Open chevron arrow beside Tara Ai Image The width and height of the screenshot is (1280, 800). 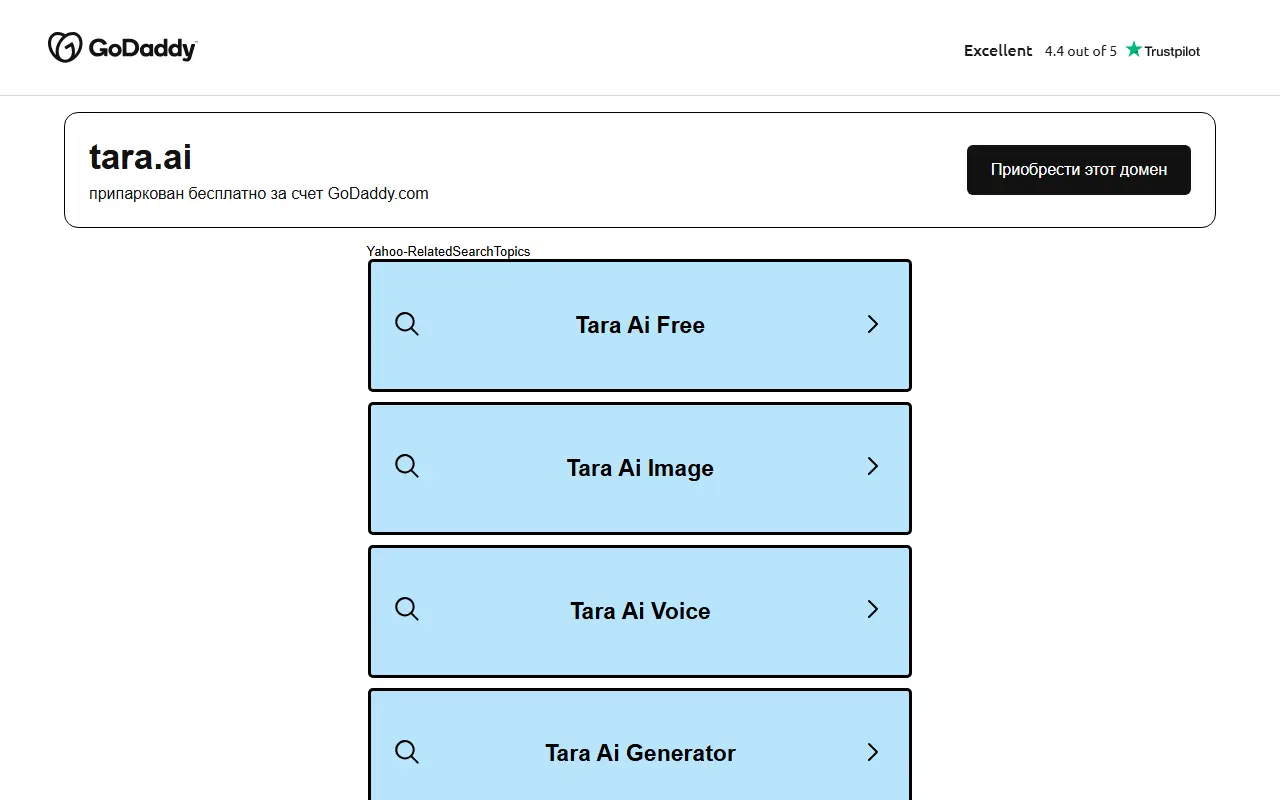[873, 466]
